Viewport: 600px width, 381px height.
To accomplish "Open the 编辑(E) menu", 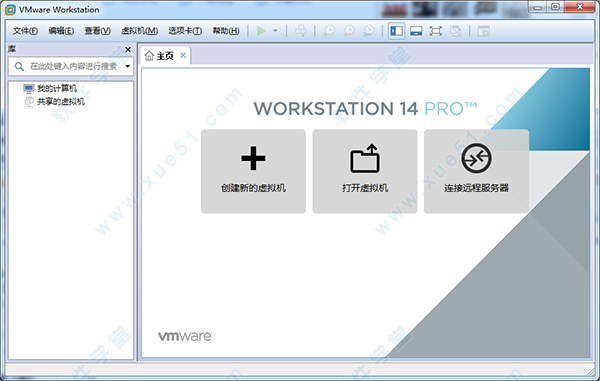I will [61, 31].
